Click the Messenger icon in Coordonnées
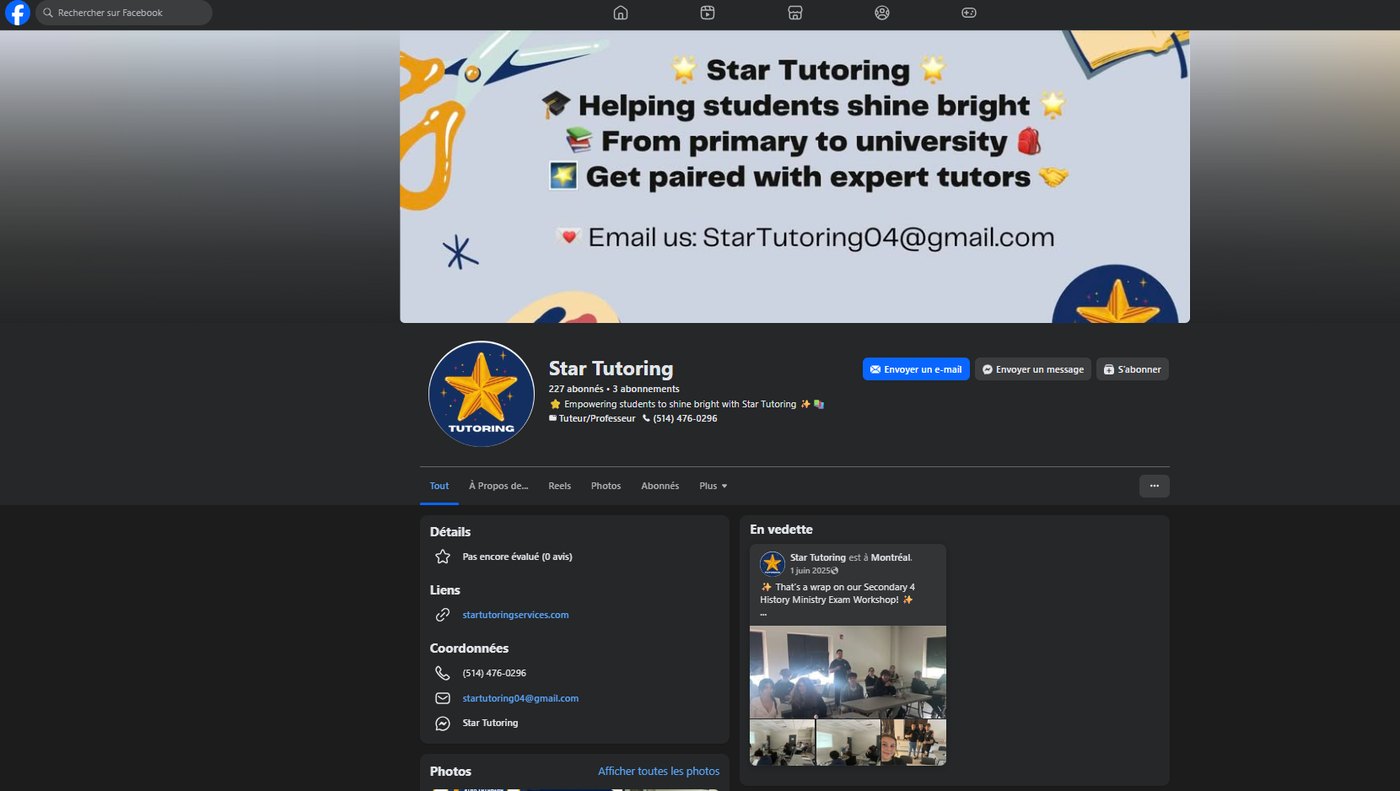 pos(443,723)
